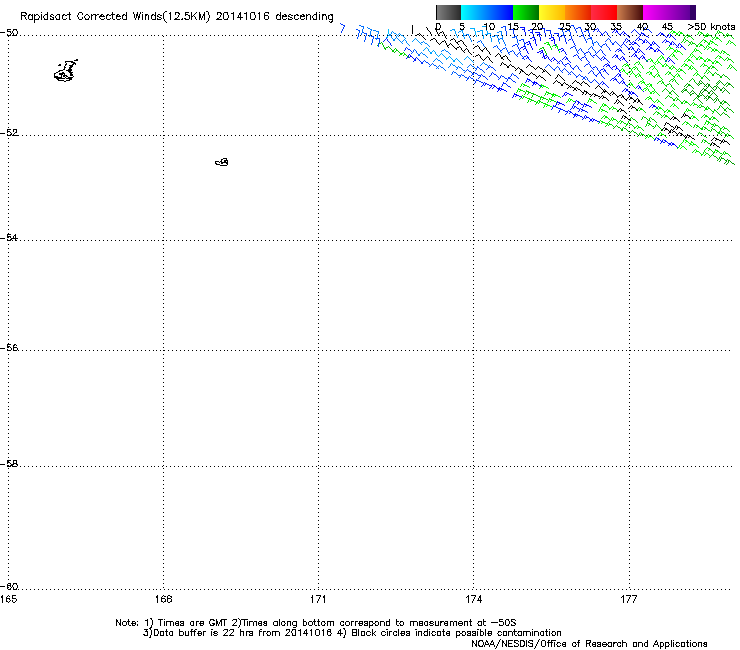Click the gray 0-5 knots legend swatch

pos(448,12)
